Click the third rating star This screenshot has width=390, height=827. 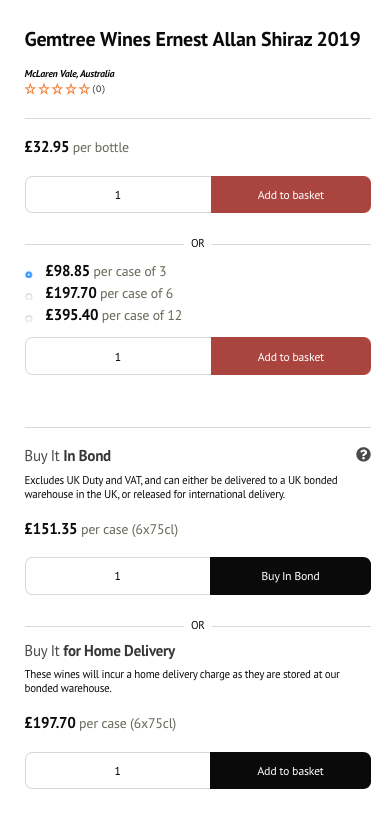(x=57, y=89)
